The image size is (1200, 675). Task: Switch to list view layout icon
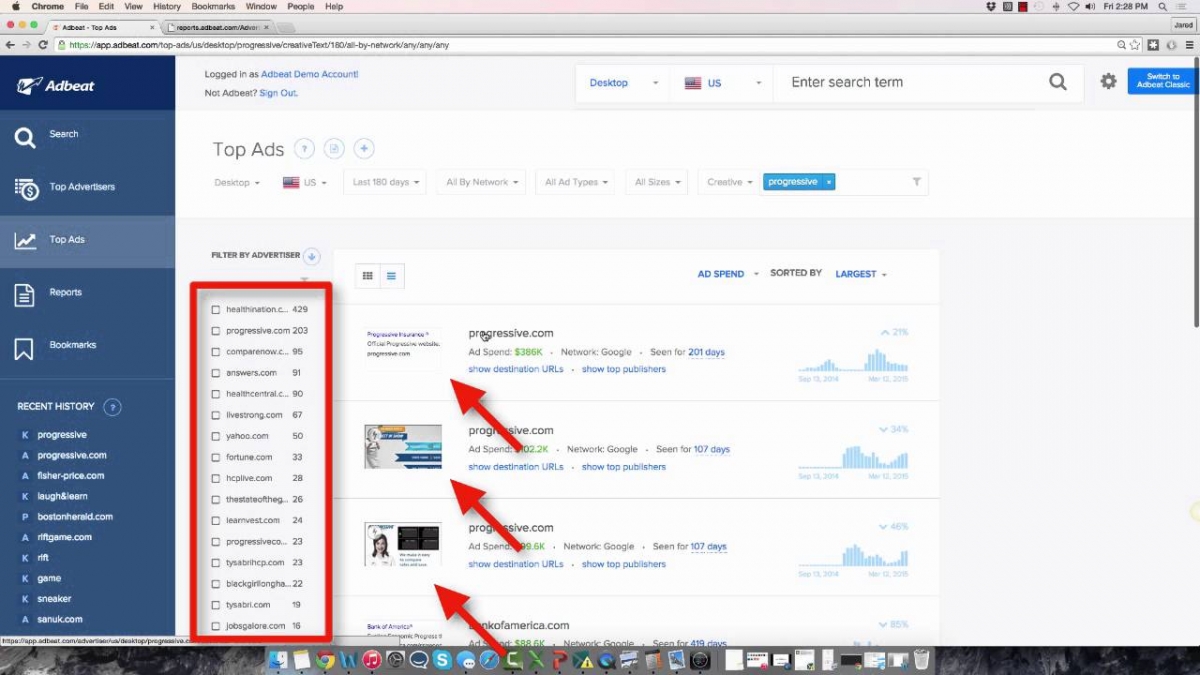[392, 276]
